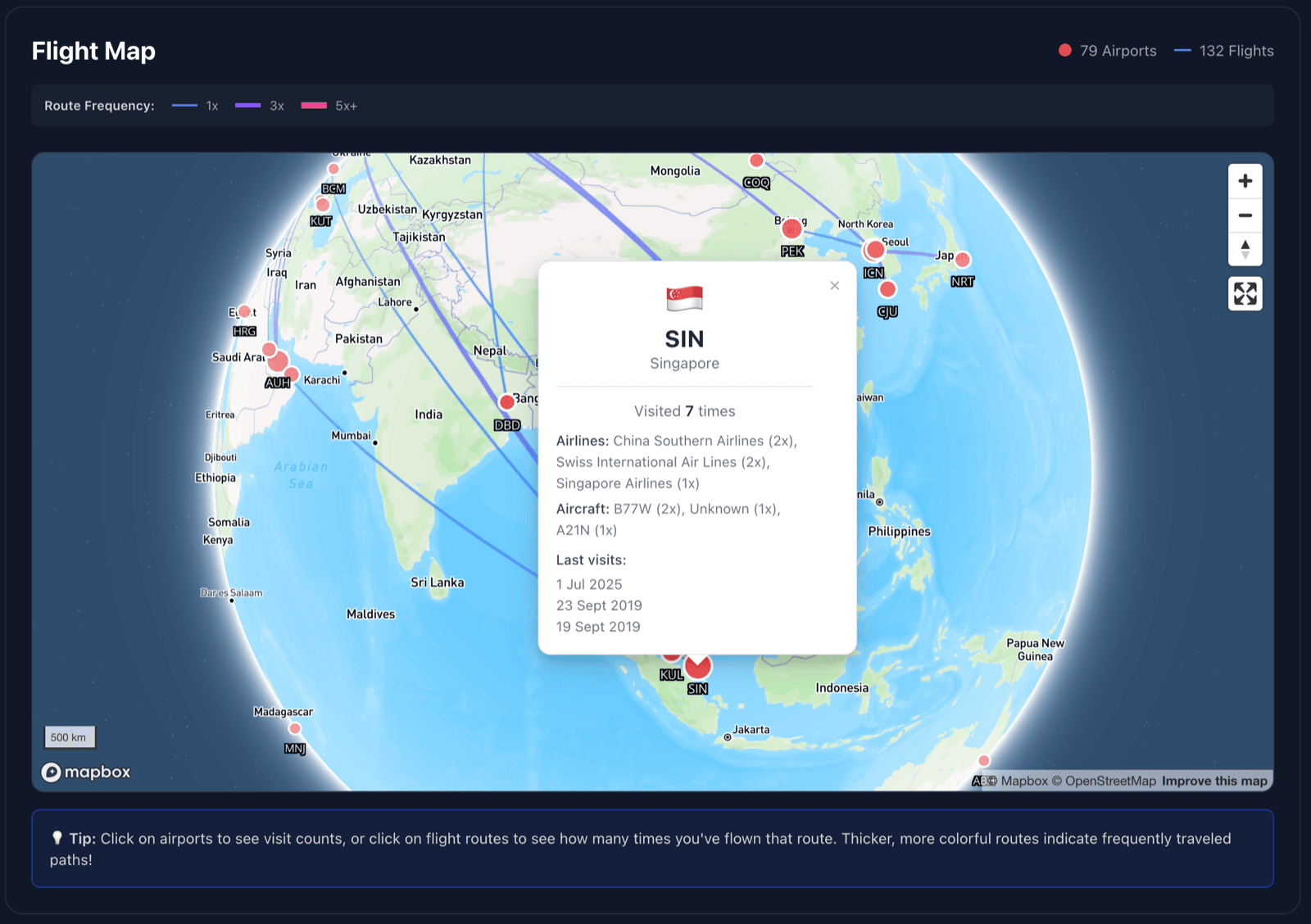
Task: Open the DBD airport marker
Action: click(507, 401)
